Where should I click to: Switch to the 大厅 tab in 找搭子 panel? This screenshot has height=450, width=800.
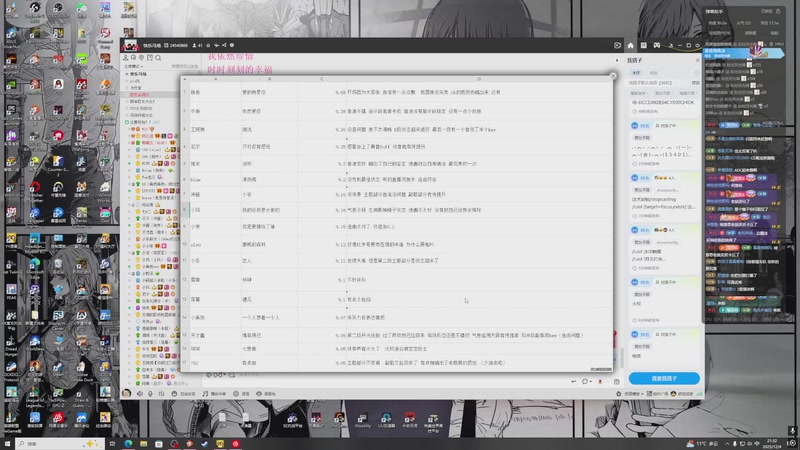tap(636, 73)
